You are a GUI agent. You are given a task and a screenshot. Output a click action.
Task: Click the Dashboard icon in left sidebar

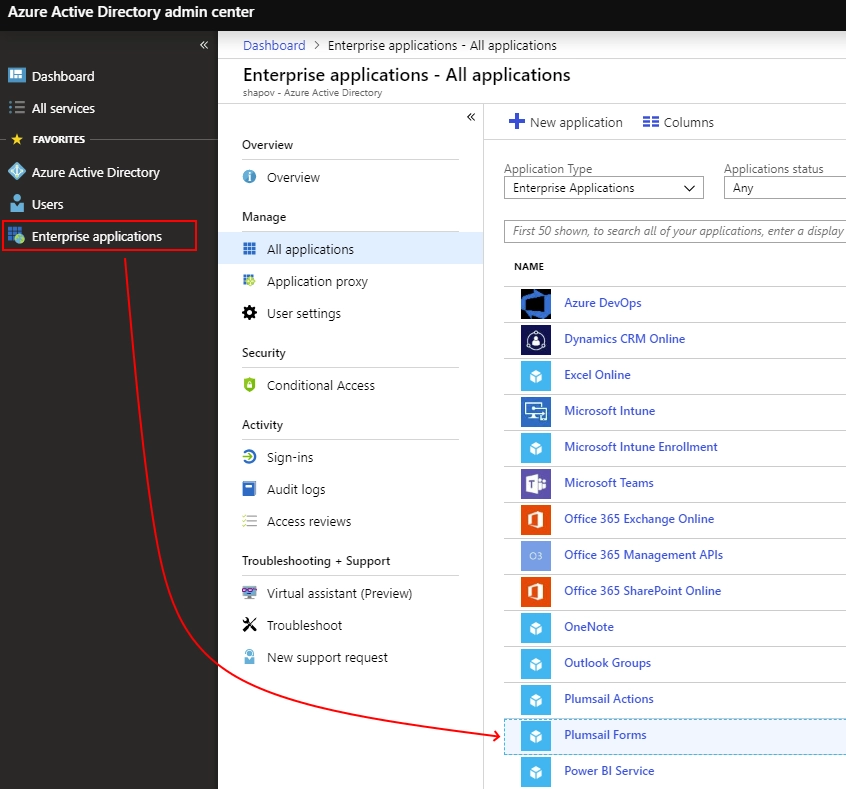click(17, 76)
